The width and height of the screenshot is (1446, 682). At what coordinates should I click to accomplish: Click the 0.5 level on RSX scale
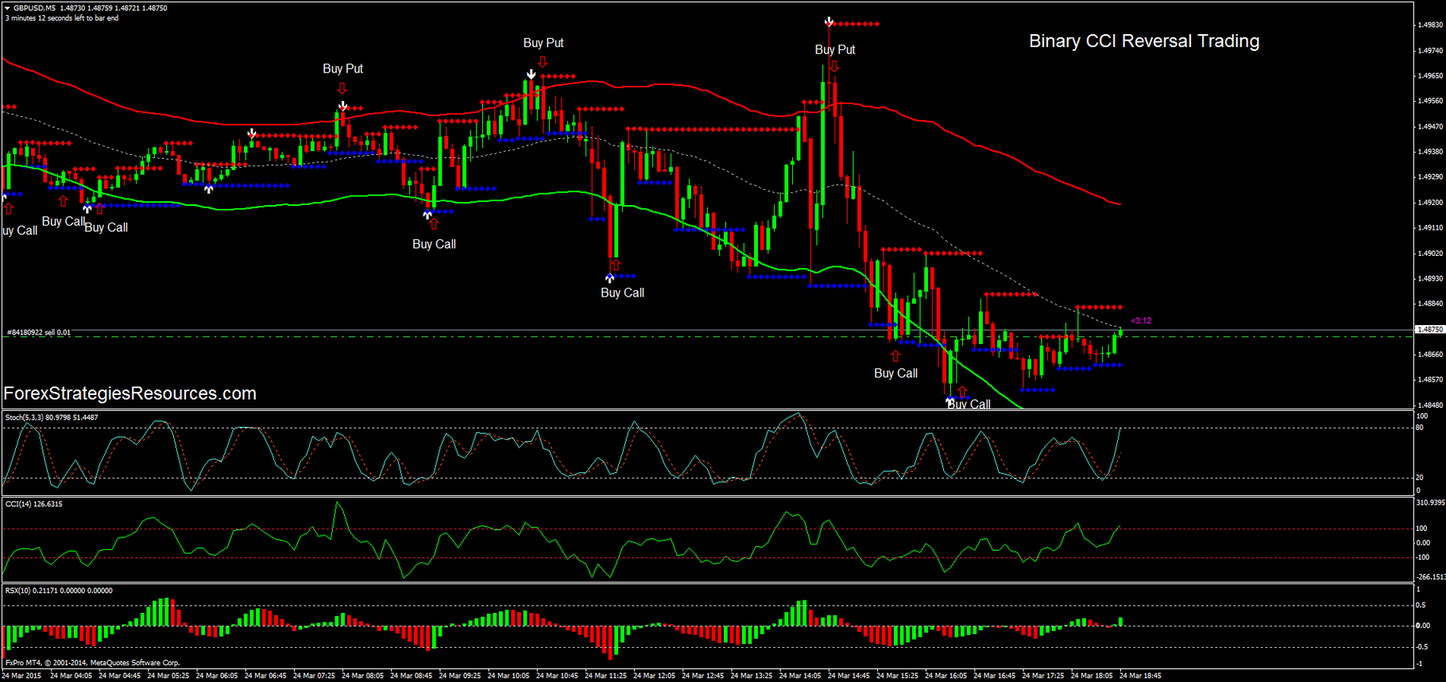point(1421,605)
